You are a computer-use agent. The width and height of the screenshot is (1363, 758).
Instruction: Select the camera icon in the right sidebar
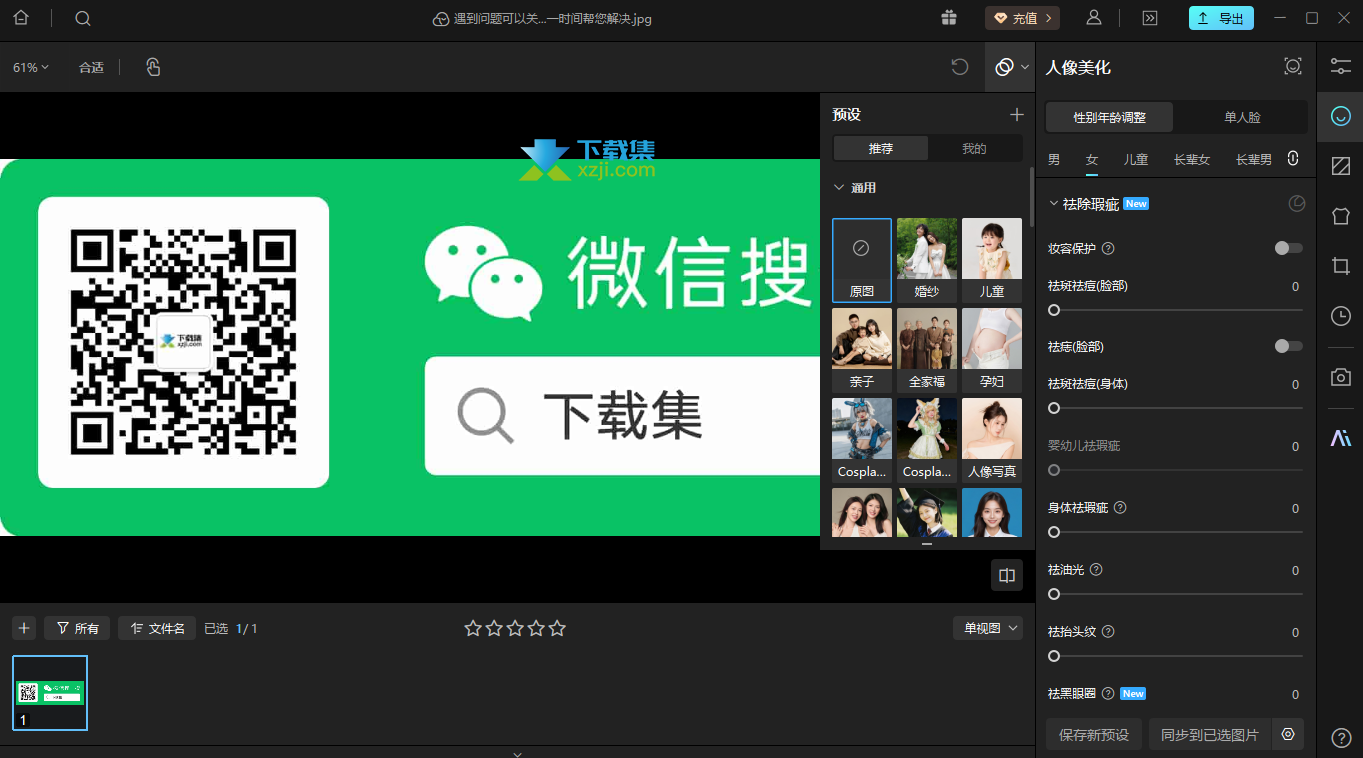click(x=1340, y=377)
